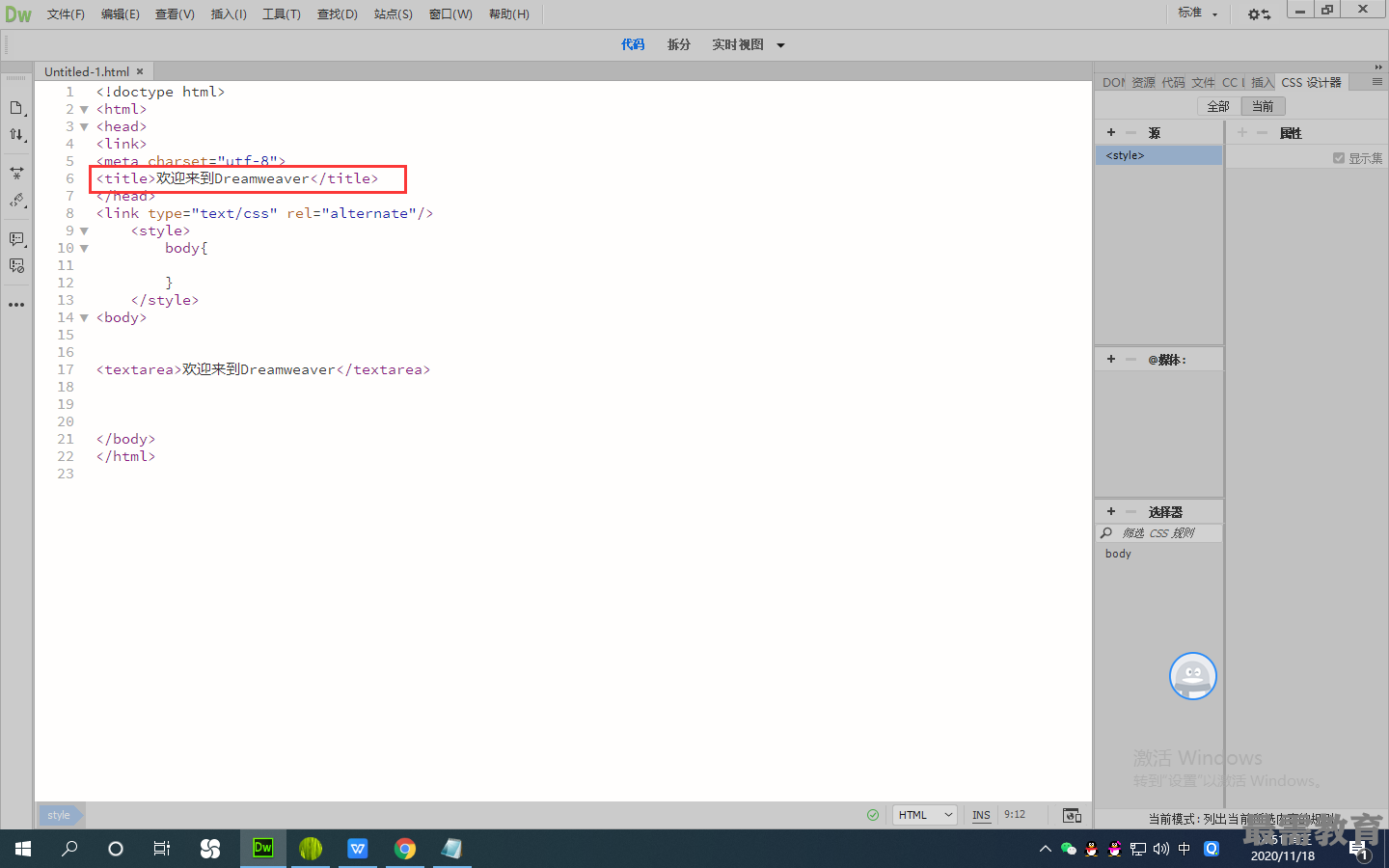Open Chrome from the taskbar
The image size is (1389, 868).
(405, 849)
